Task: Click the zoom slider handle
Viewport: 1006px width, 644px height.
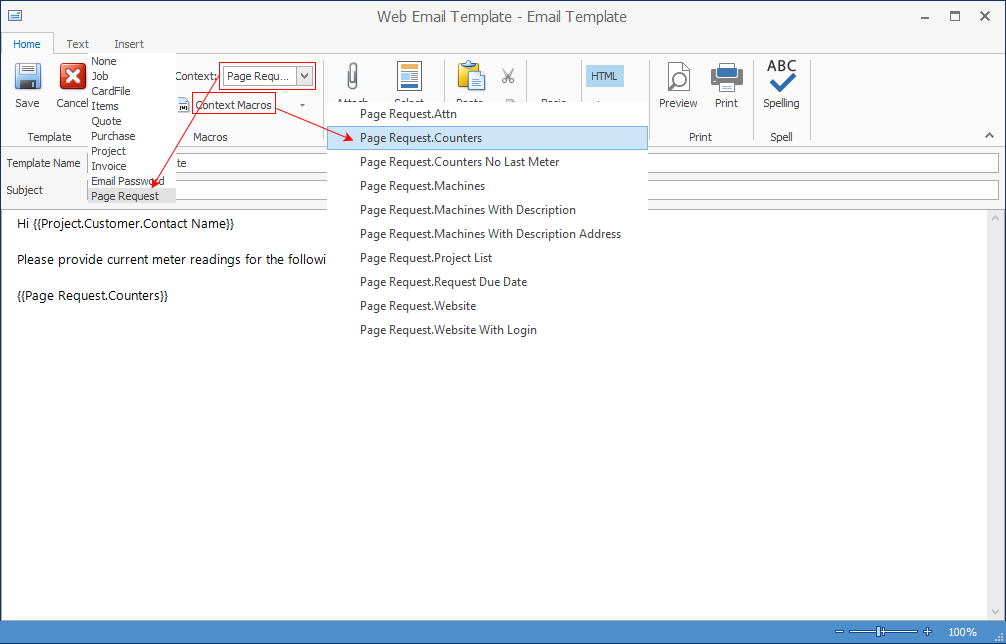Action: (x=879, y=632)
